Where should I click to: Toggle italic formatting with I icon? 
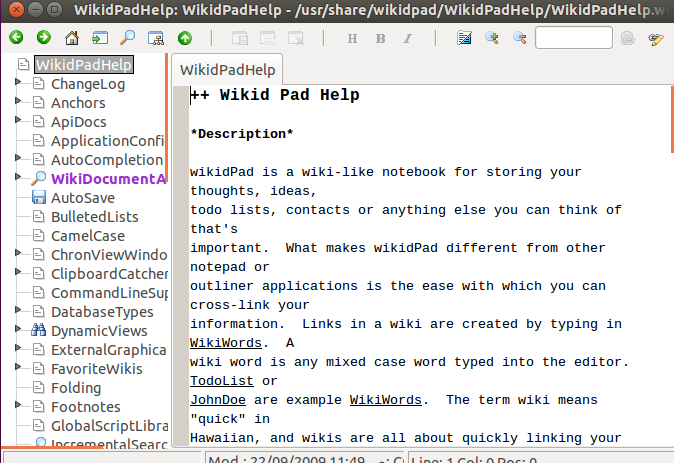407,39
